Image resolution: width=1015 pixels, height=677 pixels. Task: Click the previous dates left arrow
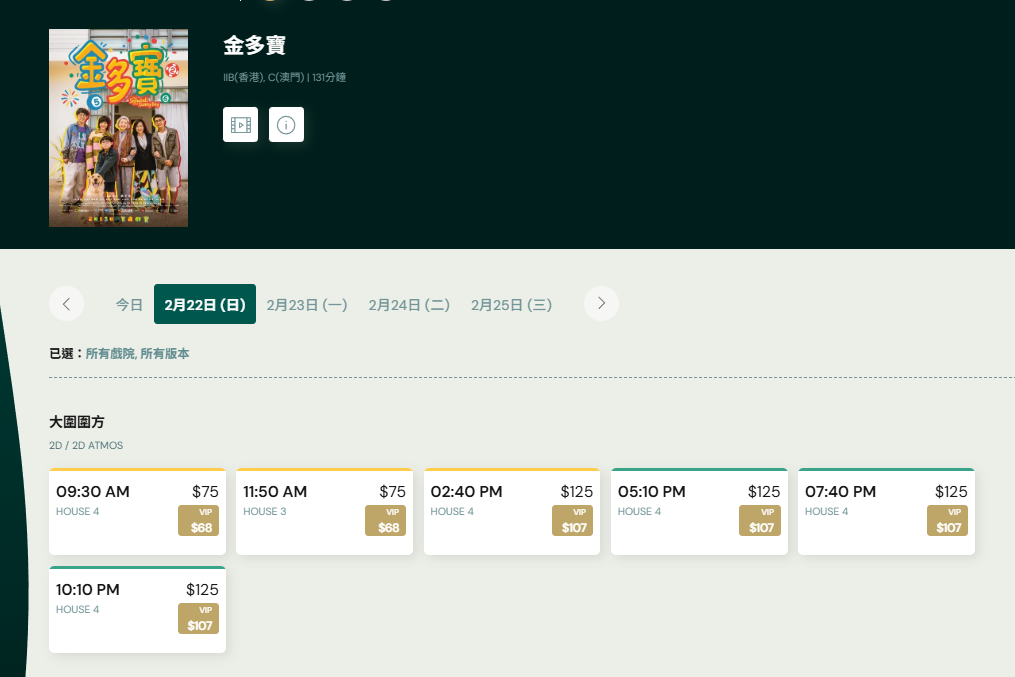pyautogui.click(x=66, y=304)
